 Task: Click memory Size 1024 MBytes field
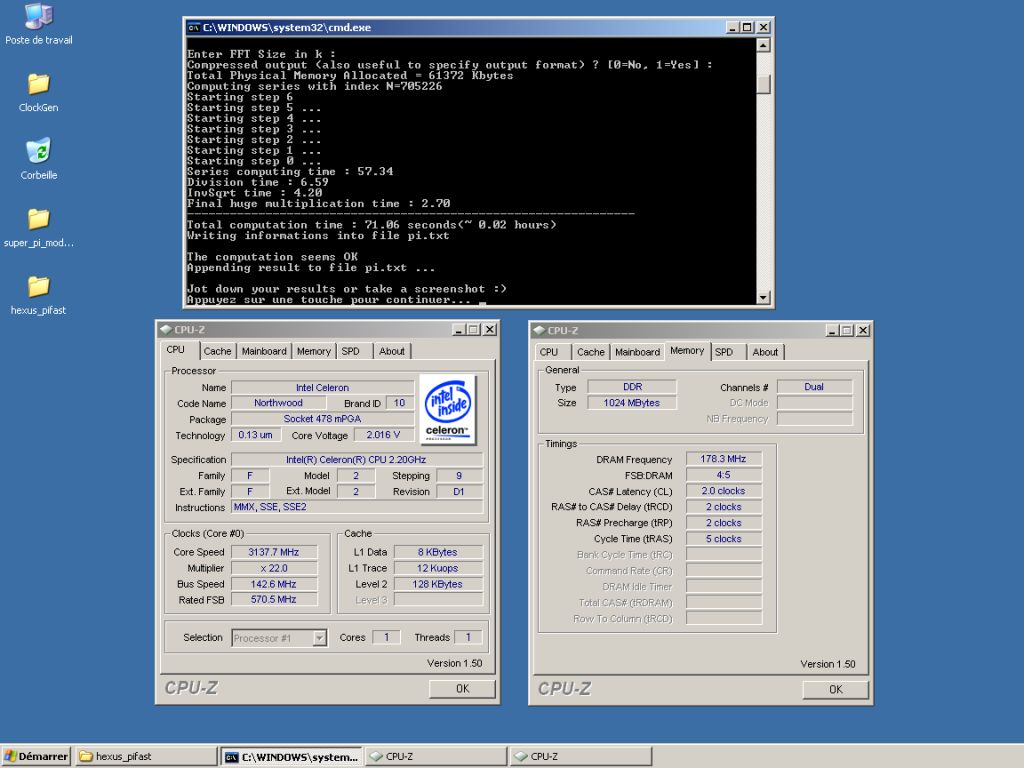632,403
